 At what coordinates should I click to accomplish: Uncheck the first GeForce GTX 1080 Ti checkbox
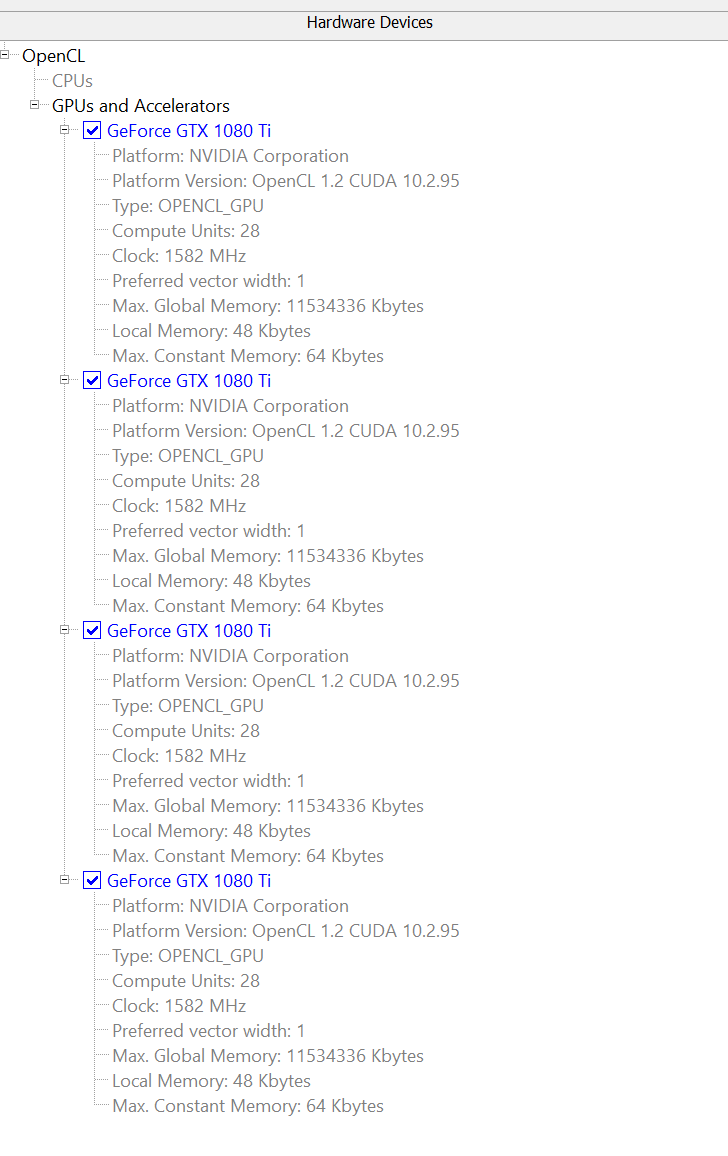(x=92, y=131)
